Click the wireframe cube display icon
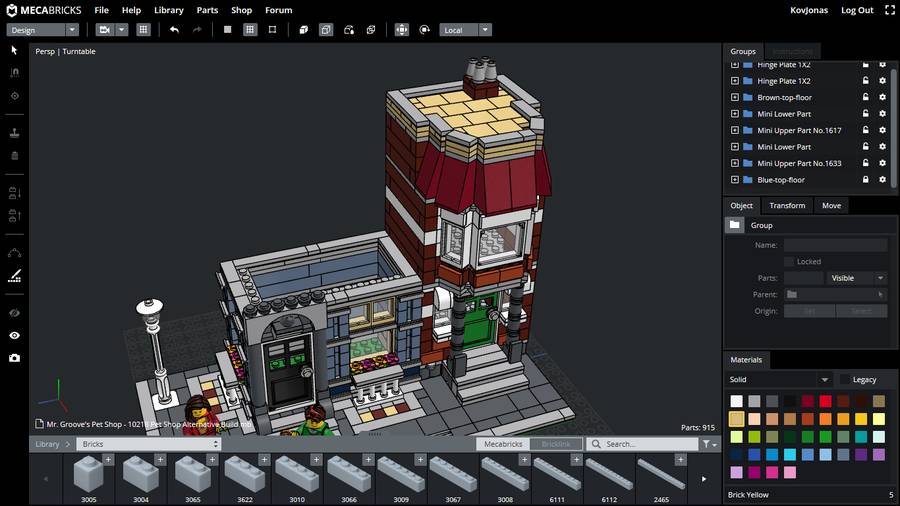The height and width of the screenshot is (506, 900). click(326, 30)
